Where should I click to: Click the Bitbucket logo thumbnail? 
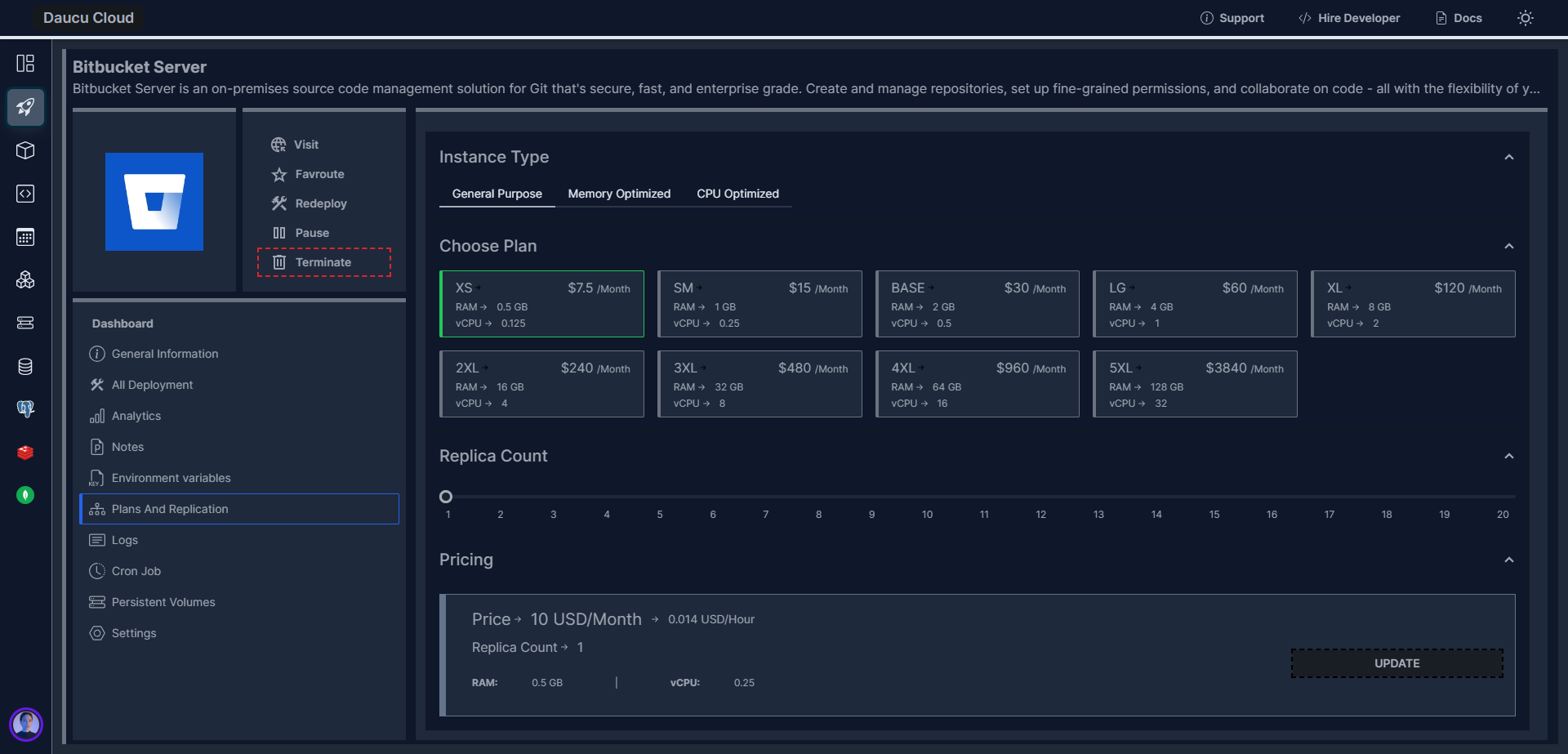click(x=154, y=202)
